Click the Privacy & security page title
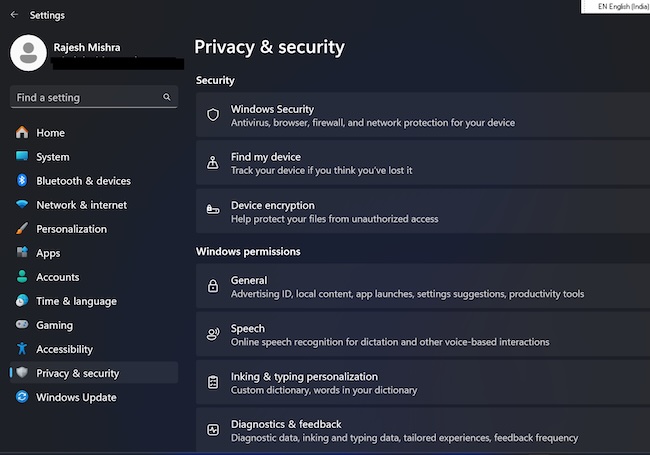 pyautogui.click(x=269, y=47)
